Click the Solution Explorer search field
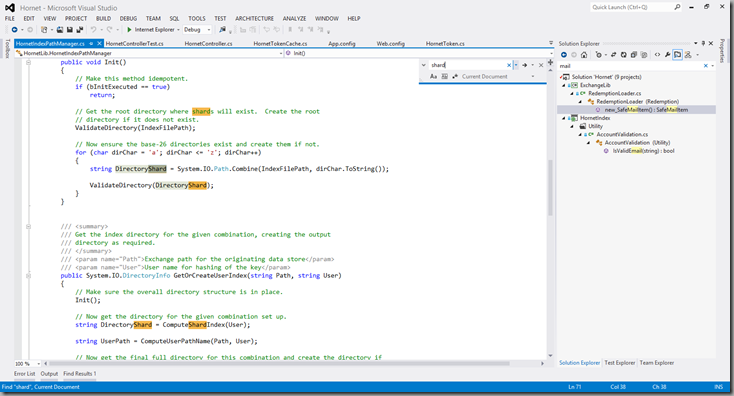734x396 pixels. tap(631, 66)
